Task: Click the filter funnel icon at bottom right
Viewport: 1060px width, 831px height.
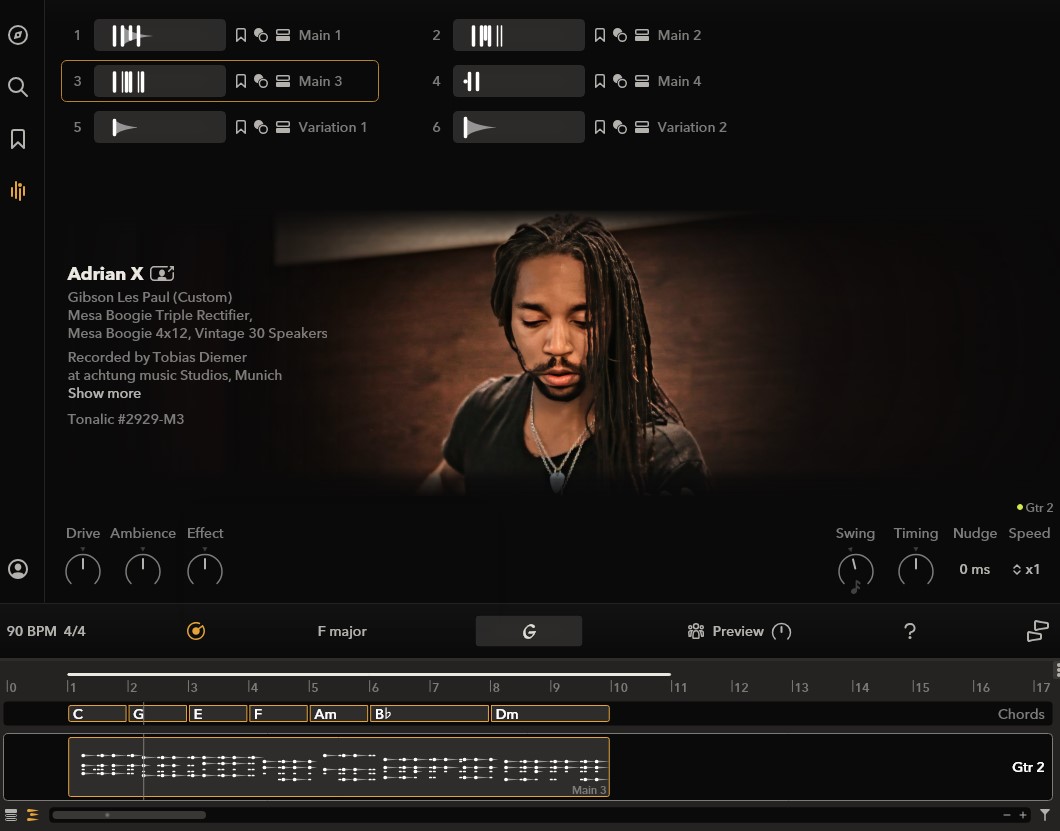Action: 1045,815
